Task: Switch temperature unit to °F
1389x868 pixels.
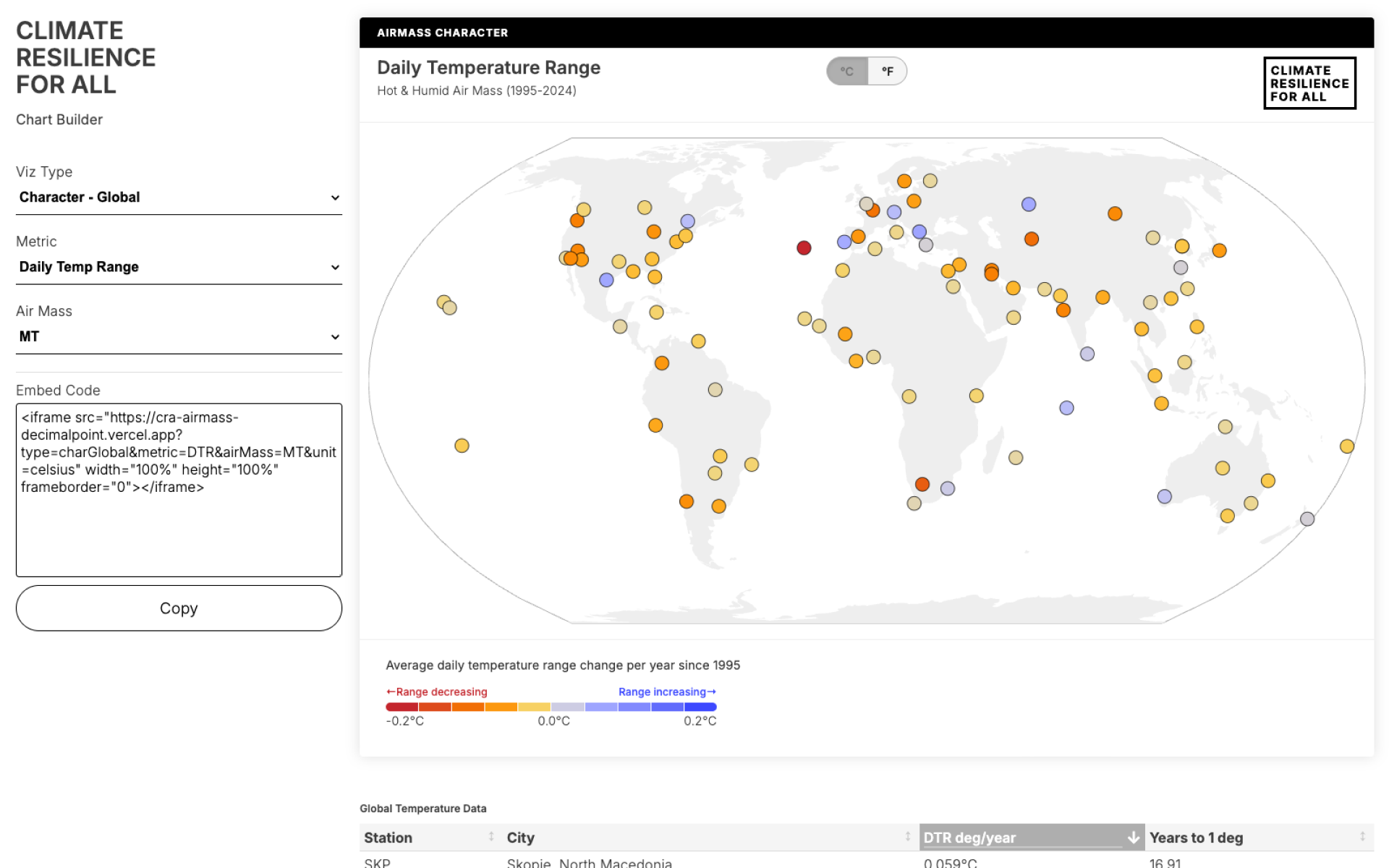Action: [887, 72]
